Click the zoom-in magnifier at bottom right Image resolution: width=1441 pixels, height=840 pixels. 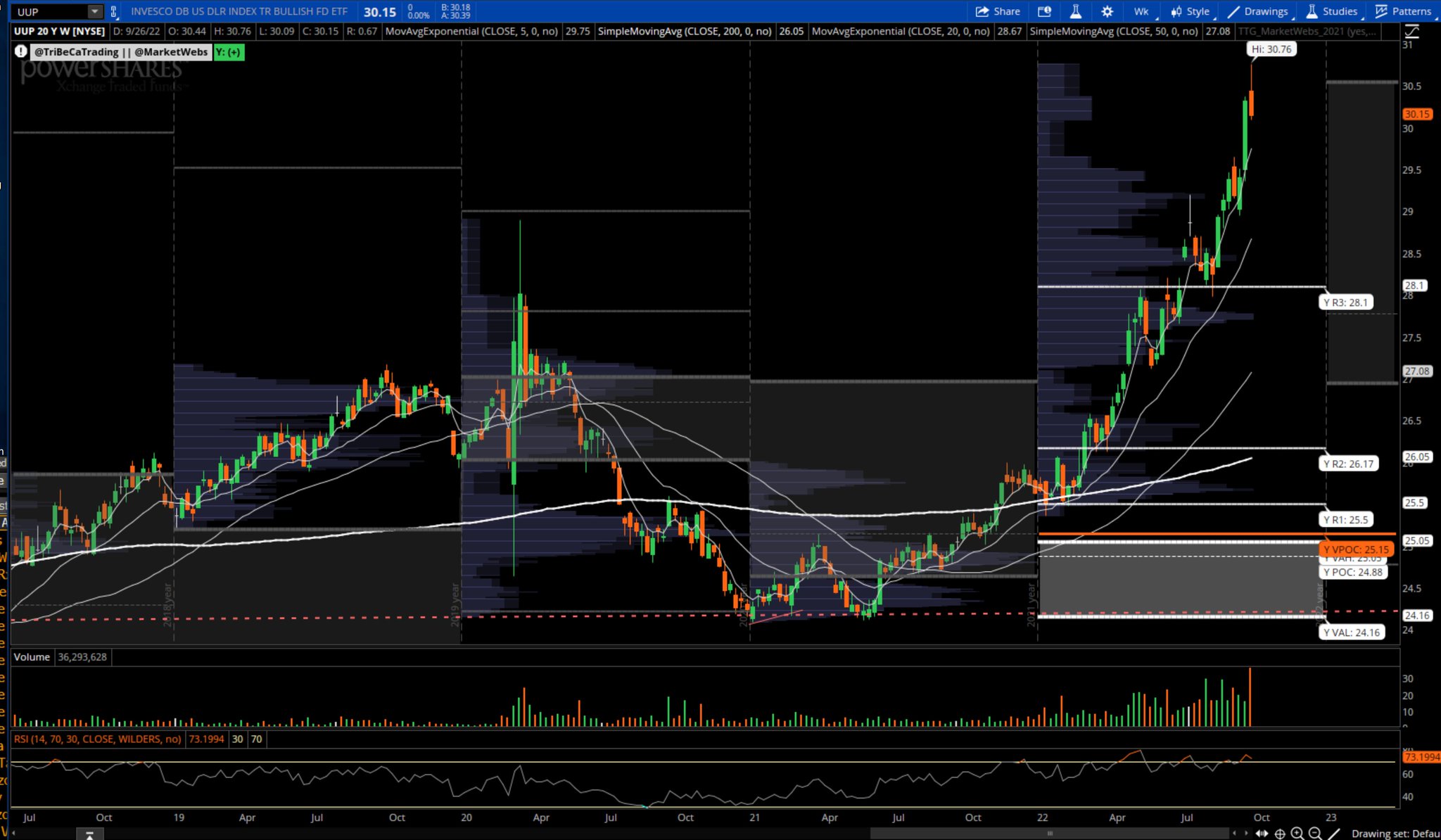point(1297,833)
